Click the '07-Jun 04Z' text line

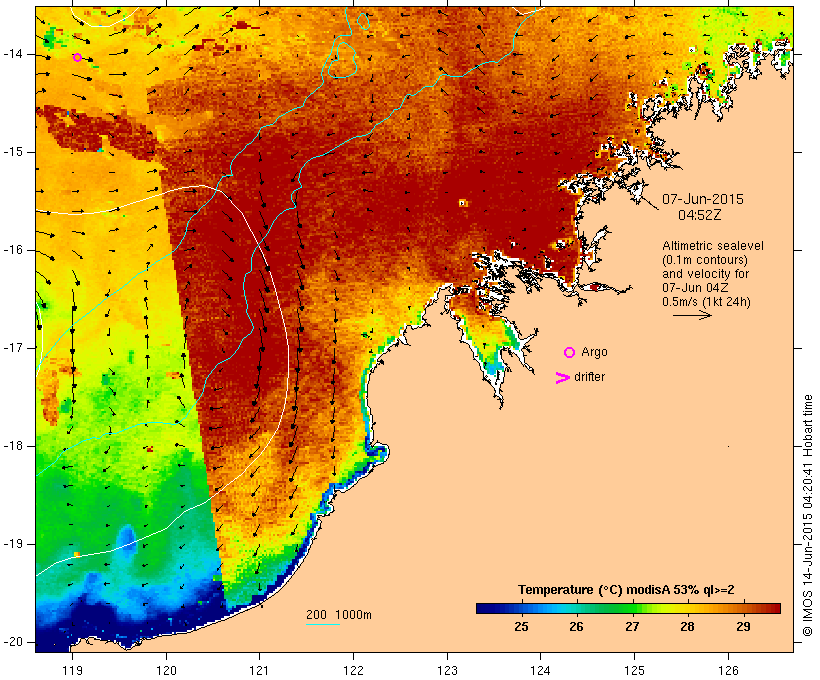(x=696, y=288)
